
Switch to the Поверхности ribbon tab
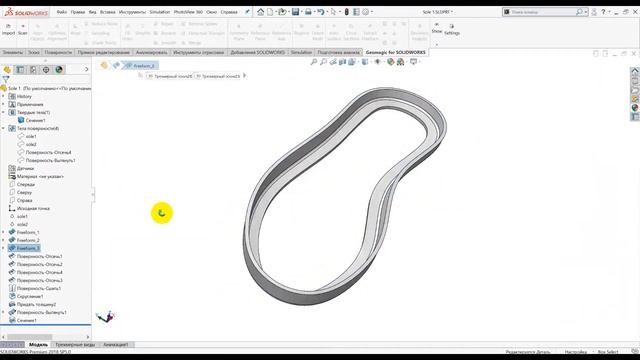pyautogui.click(x=58, y=52)
